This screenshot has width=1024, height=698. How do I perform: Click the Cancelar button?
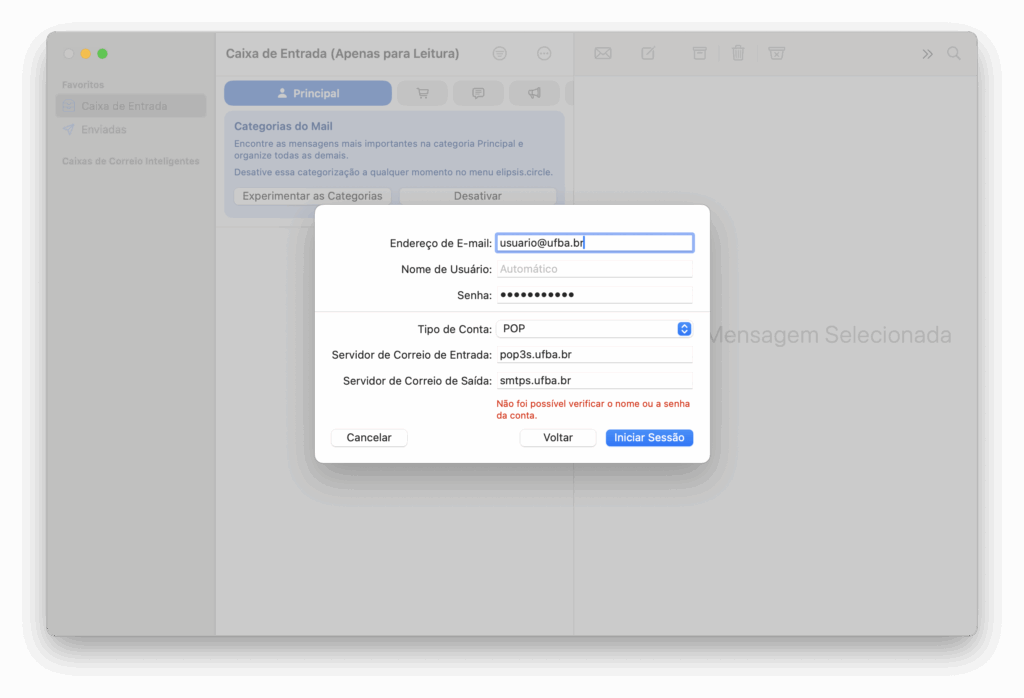pos(368,438)
